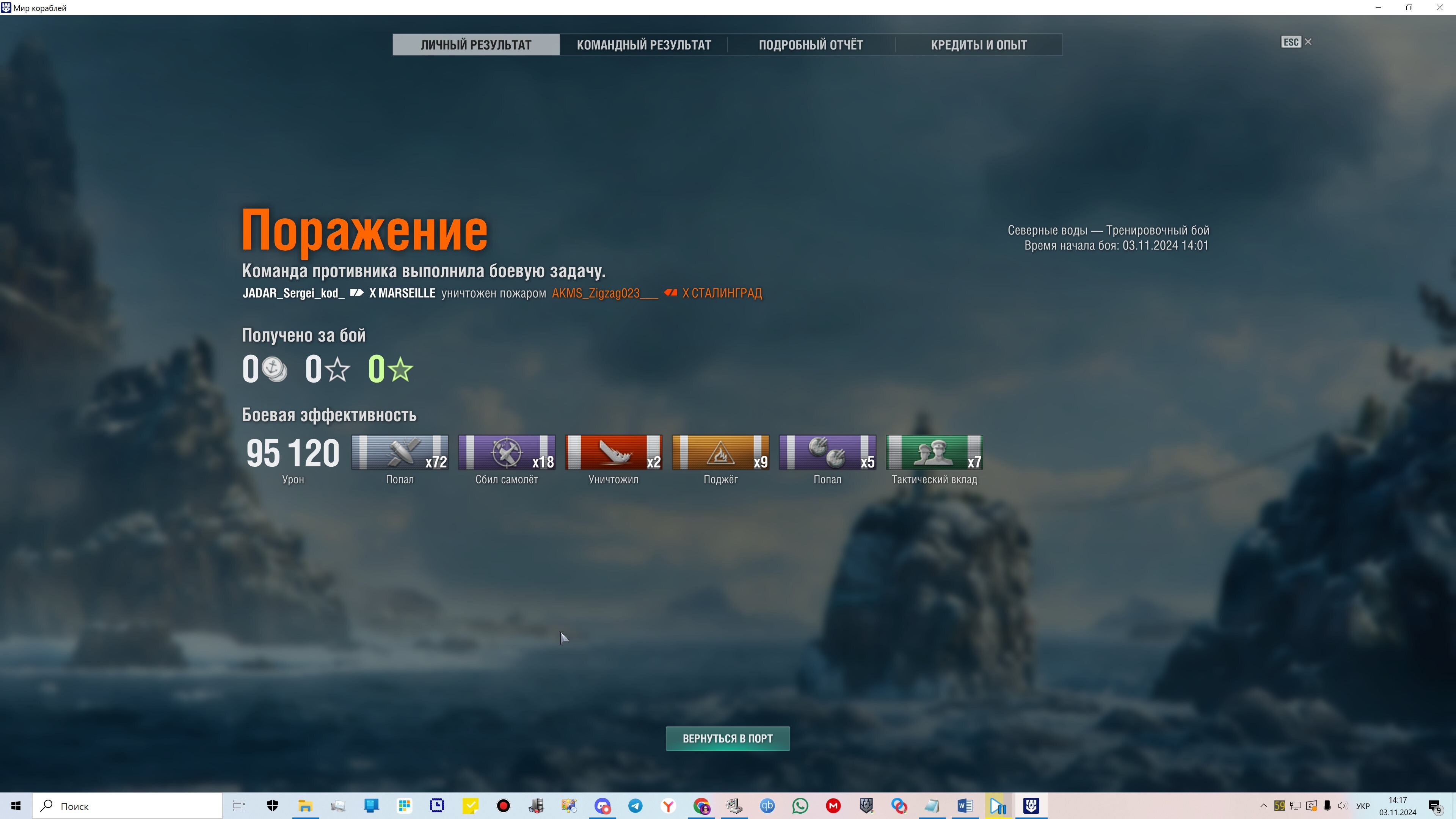The width and height of the screenshot is (1456, 819).
Task: Click the Тактический вклад x7 ribbon
Action: (x=934, y=452)
